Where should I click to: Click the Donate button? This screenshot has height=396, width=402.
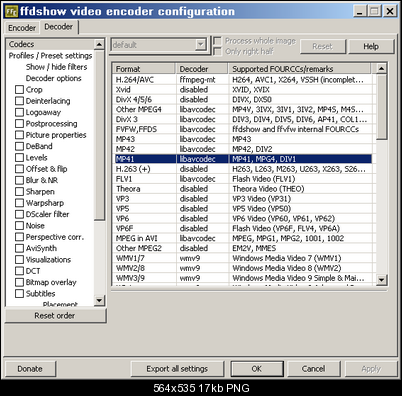(30, 369)
